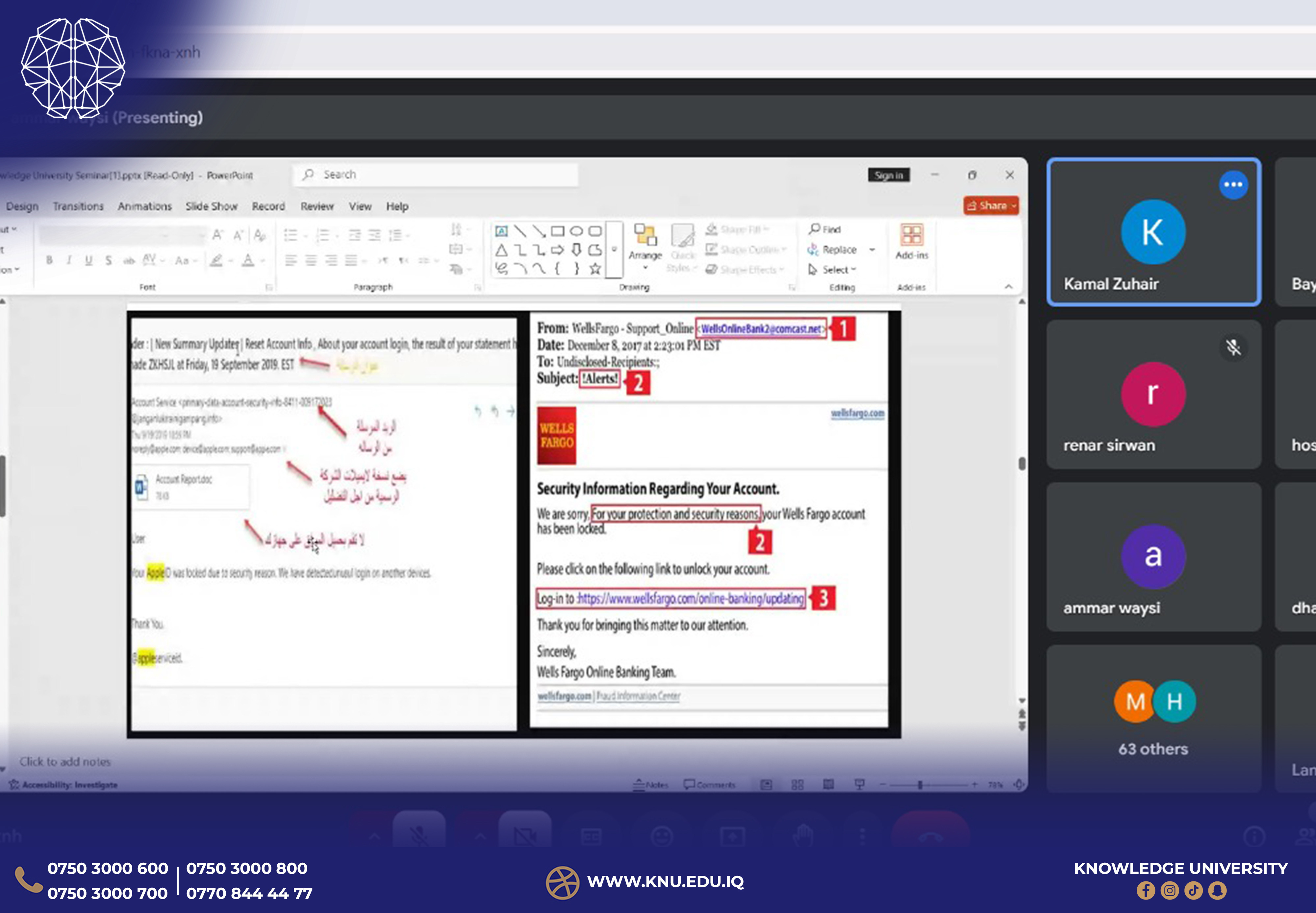Collapse the ribbon with the chevron
1316x913 pixels.
[1008, 286]
